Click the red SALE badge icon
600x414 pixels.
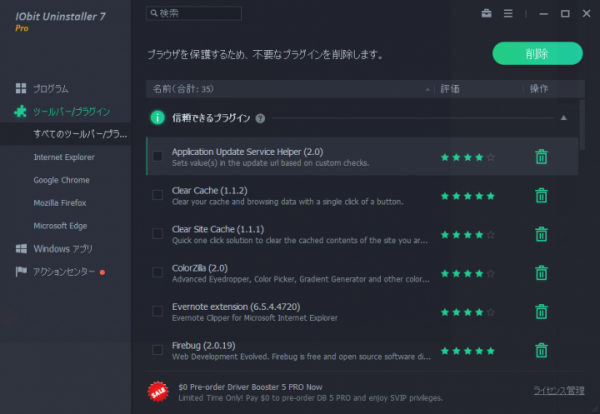[x=158, y=392]
